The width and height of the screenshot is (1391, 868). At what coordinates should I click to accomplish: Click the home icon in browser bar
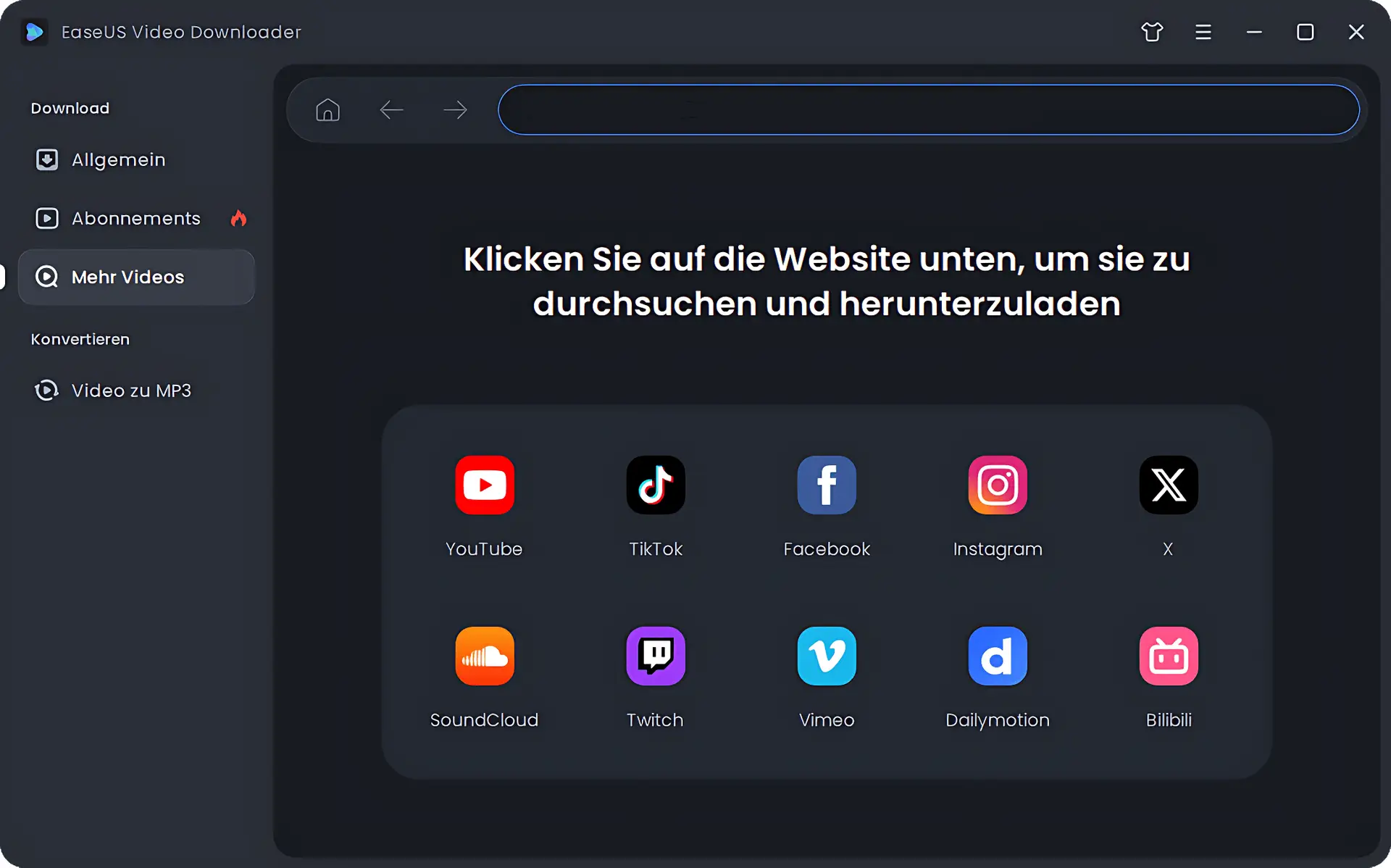[327, 109]
